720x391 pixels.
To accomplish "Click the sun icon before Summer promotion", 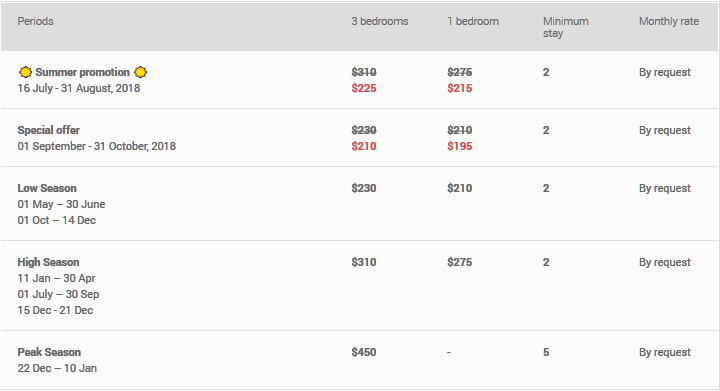I will pos(25,72).
